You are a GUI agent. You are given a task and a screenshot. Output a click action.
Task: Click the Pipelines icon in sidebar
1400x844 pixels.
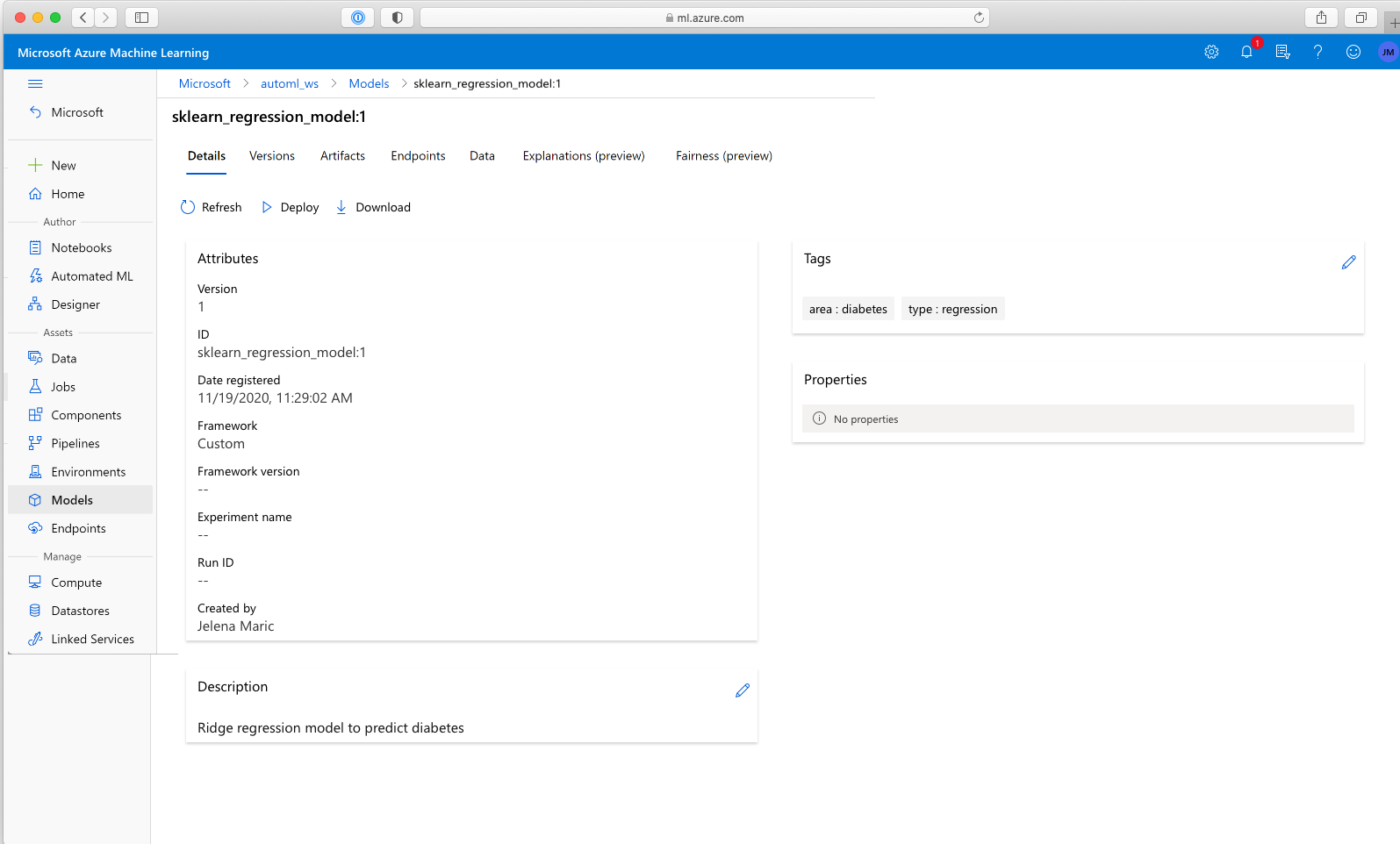coord(35,443)
